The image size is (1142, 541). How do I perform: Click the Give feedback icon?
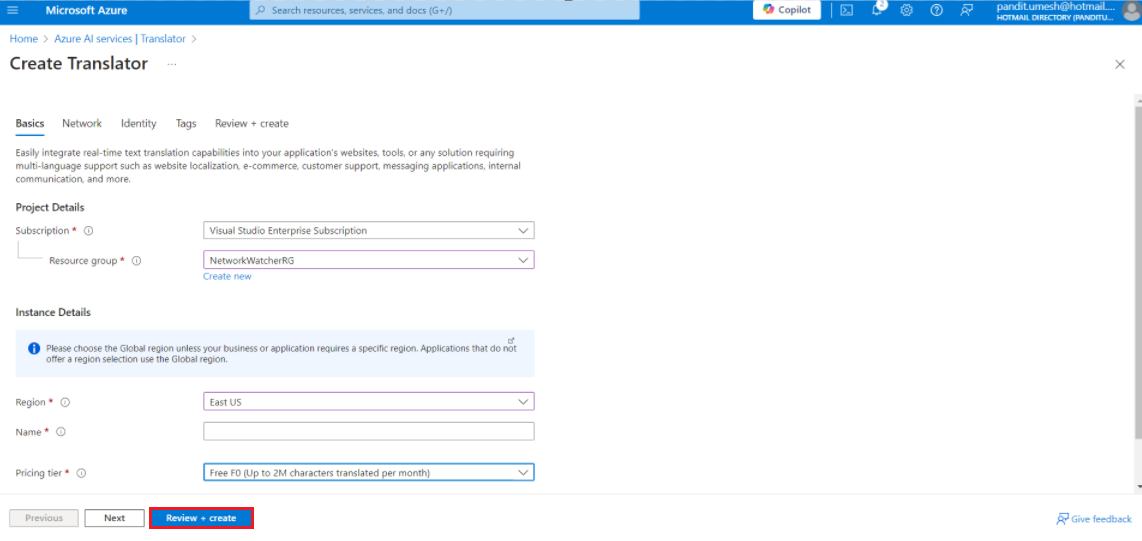pos(1063,519)
